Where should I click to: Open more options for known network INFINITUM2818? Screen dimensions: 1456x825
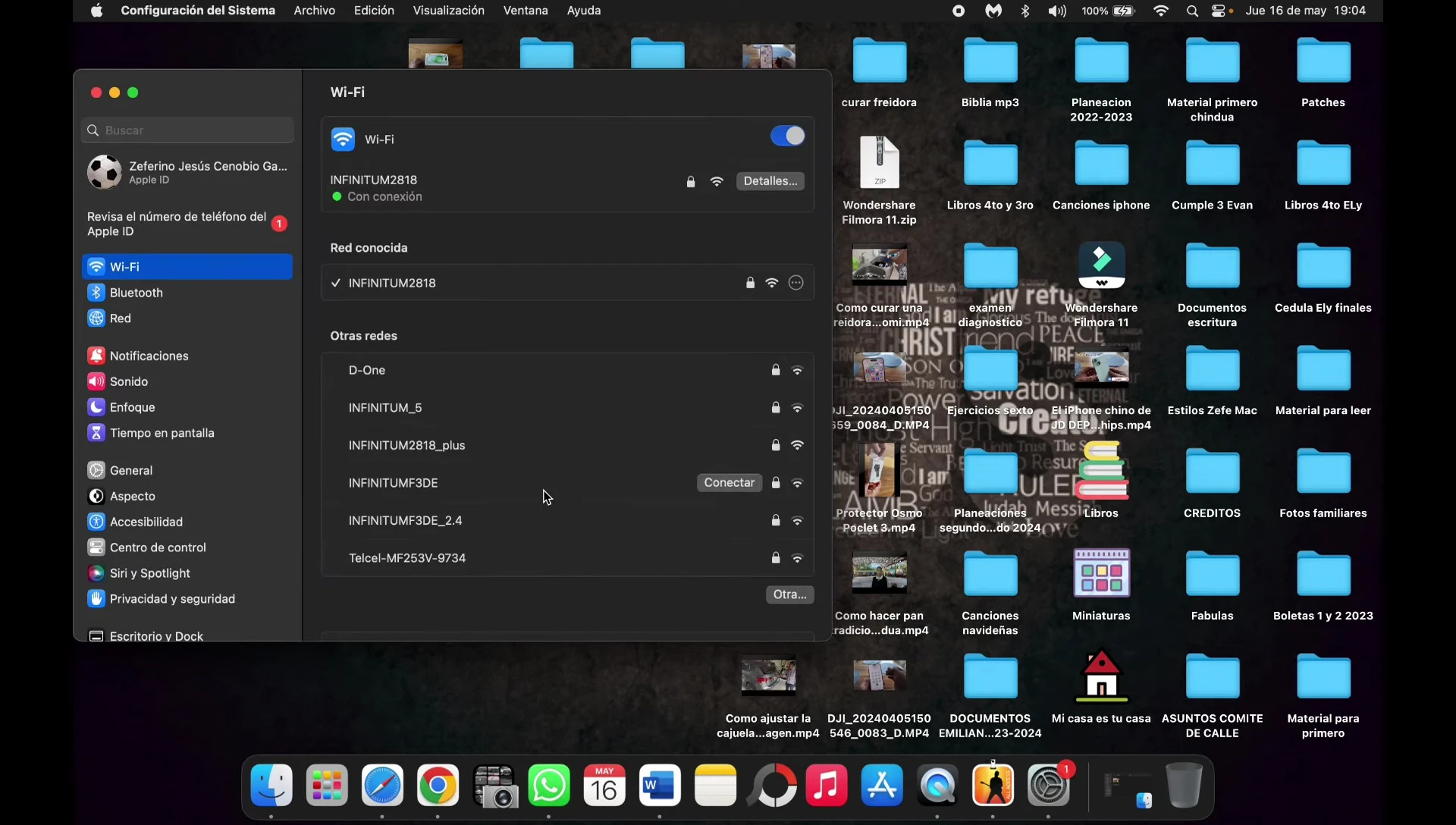coord(795,283)
